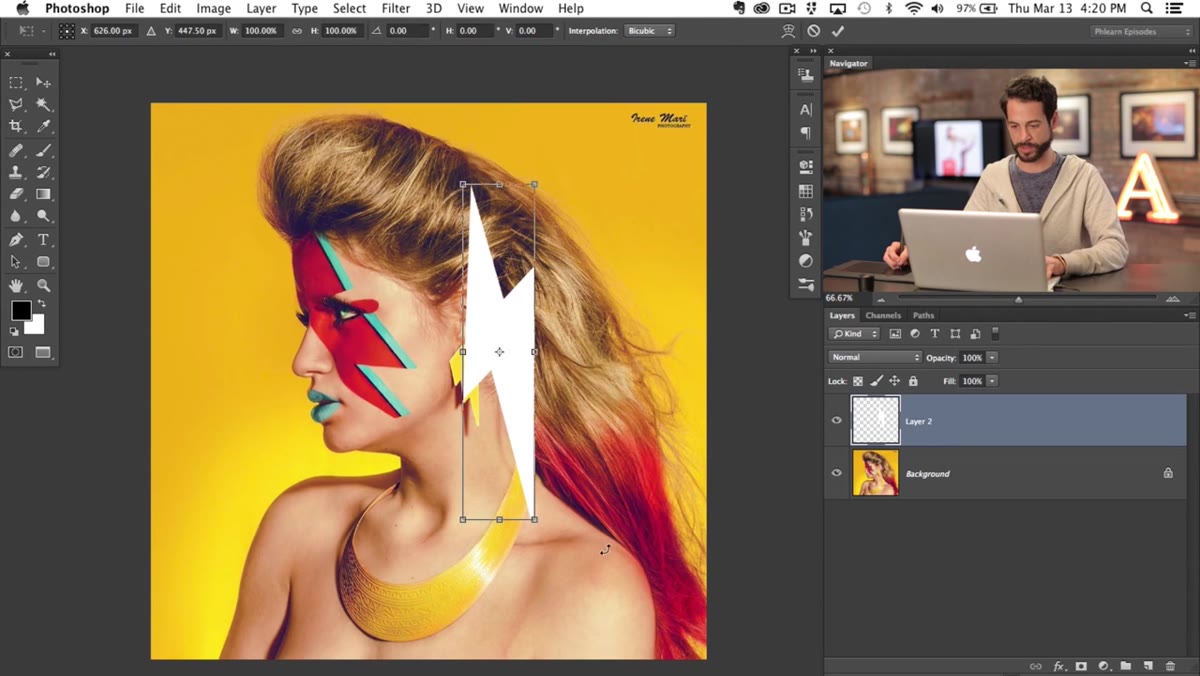The image size is (1200, 676).
Task: Open the Select menu
Action: [349, 8]
